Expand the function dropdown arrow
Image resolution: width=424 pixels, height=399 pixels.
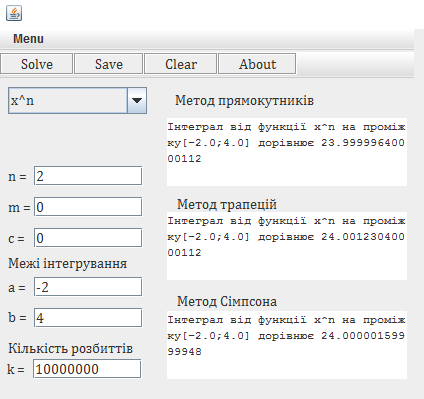pyautogui.click(x=137, y=100)
